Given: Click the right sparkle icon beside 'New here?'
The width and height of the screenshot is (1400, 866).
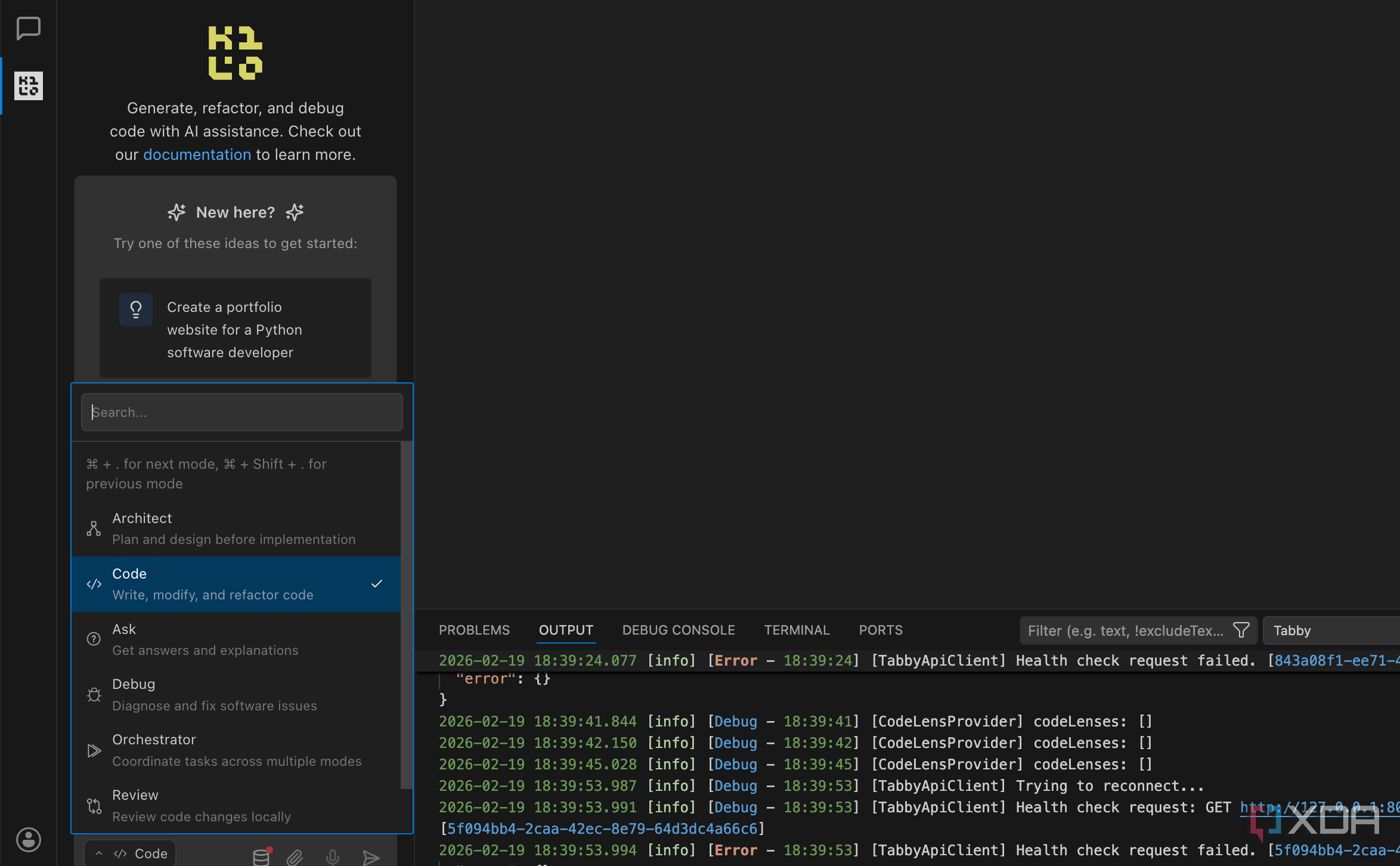Looking at the screenshot, I should tap(295, 212).
